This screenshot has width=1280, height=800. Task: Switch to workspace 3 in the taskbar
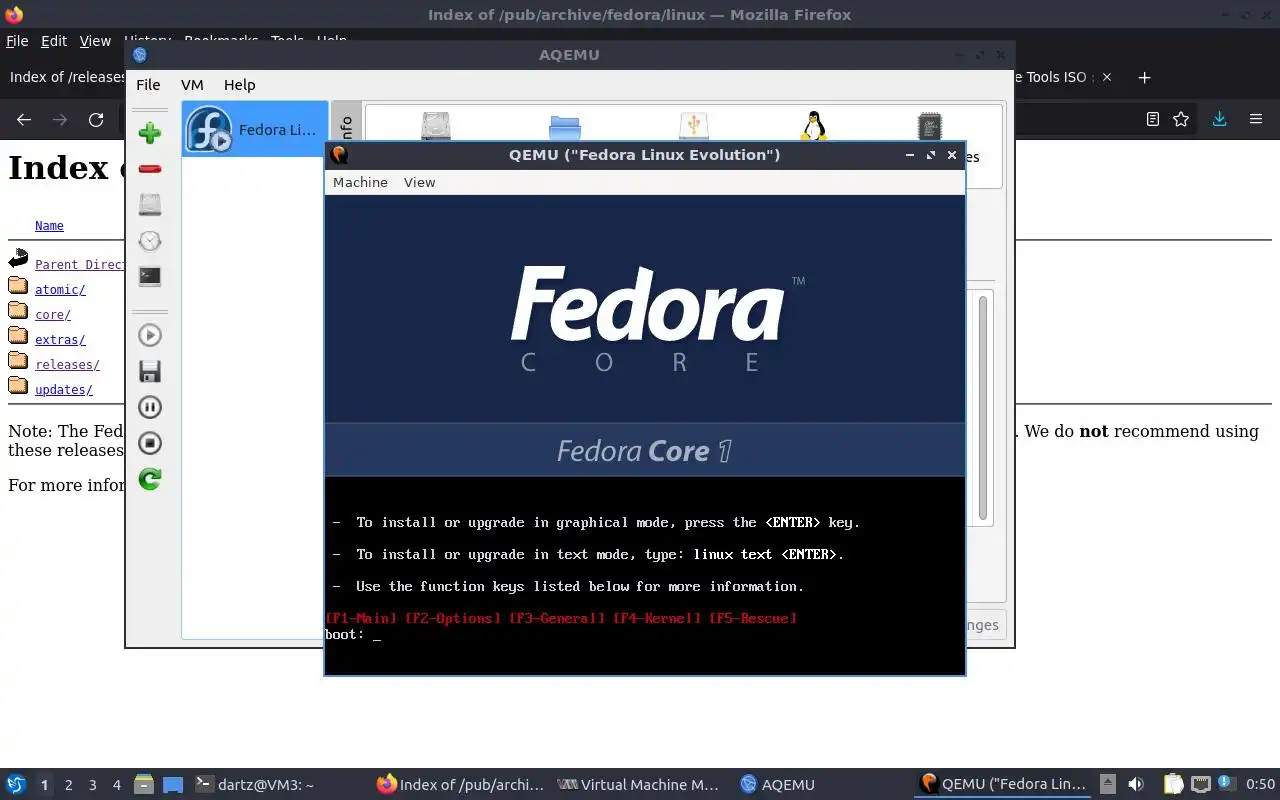[92, 785]
